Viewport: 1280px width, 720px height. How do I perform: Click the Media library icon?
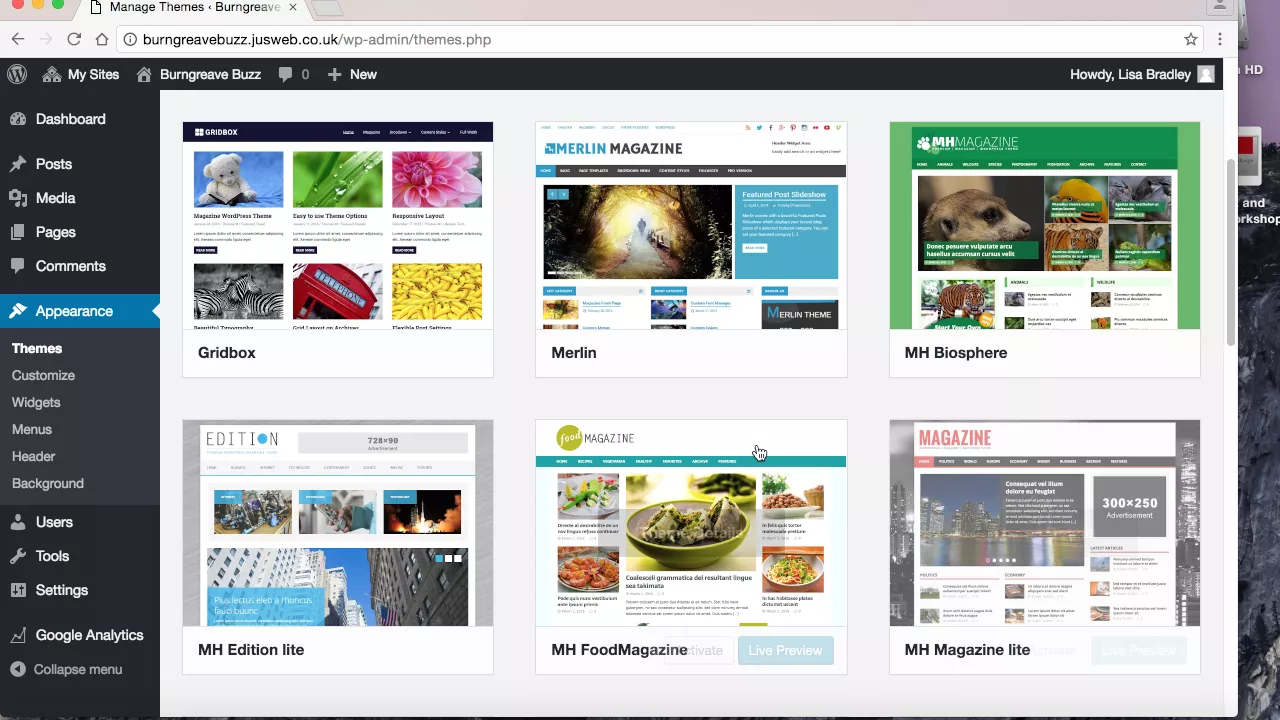pos(18,198)
